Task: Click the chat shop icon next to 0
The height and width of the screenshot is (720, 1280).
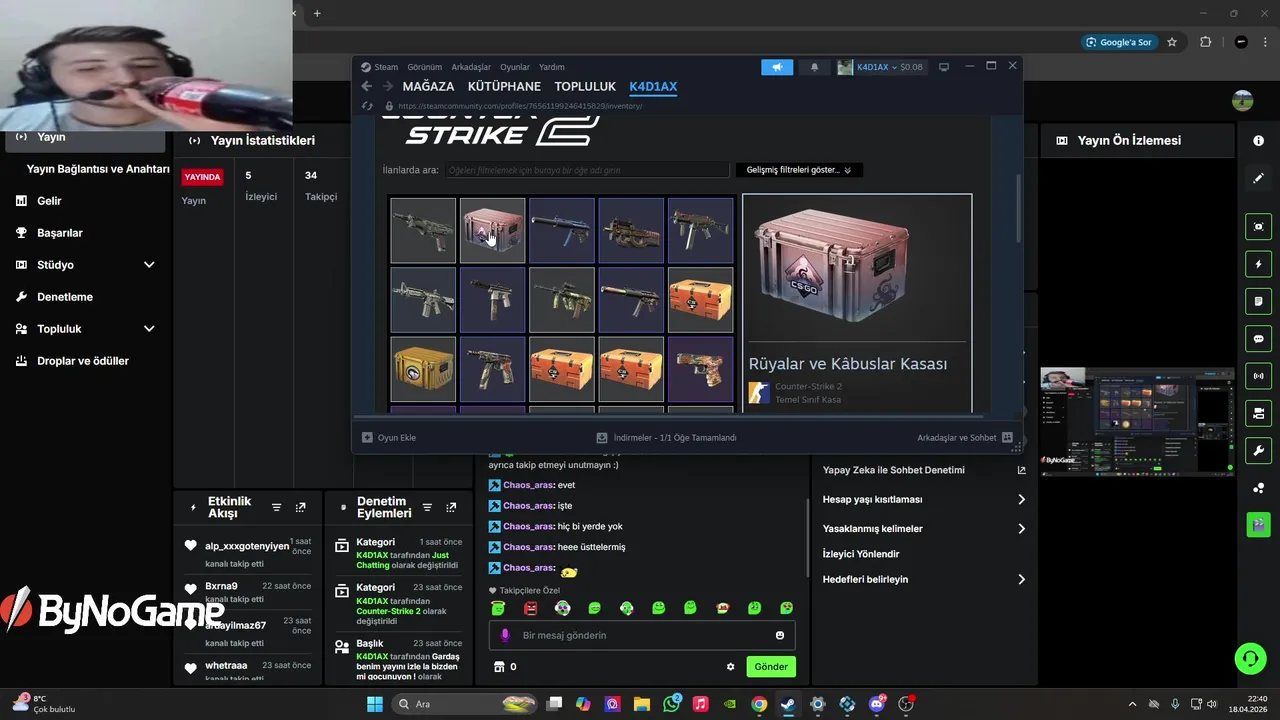Action: [499, 667]
